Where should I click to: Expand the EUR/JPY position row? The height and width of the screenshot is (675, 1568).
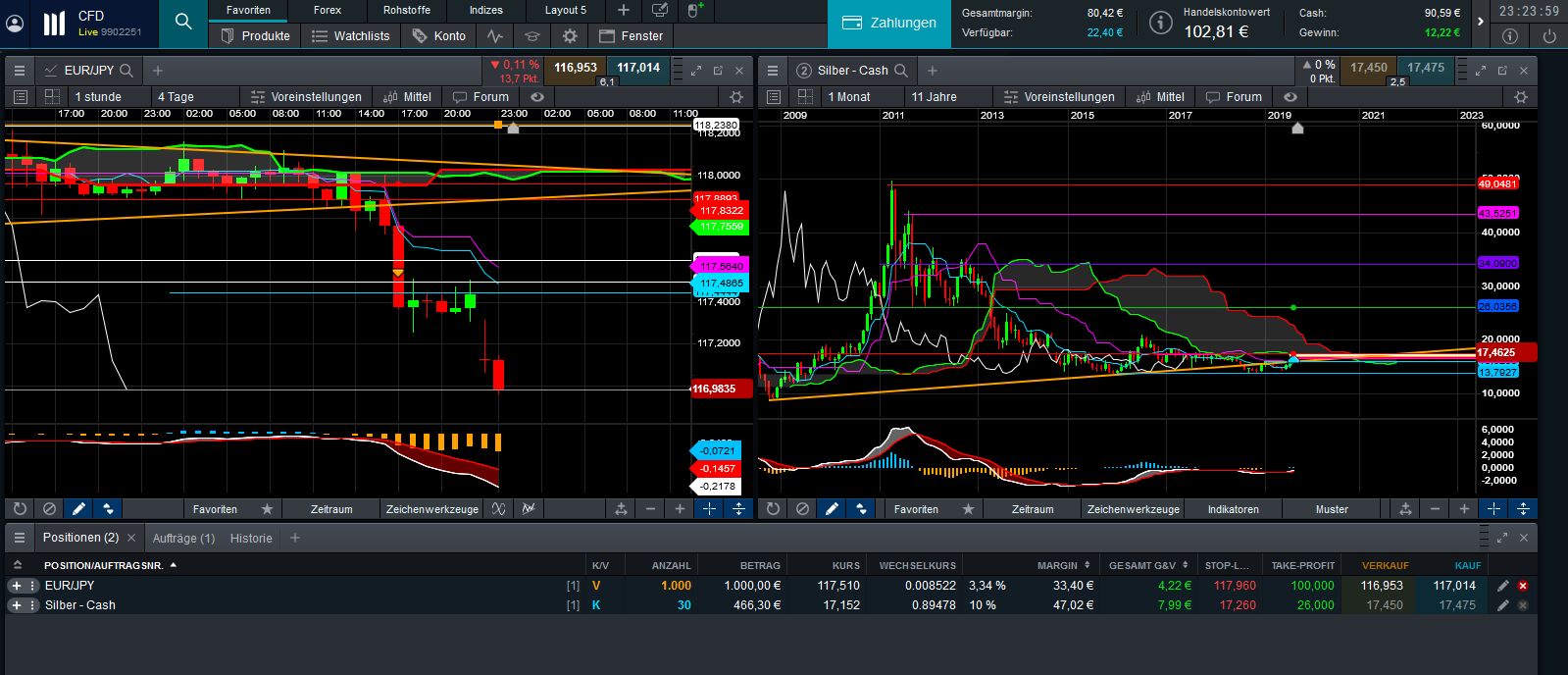tap(16, 586)
